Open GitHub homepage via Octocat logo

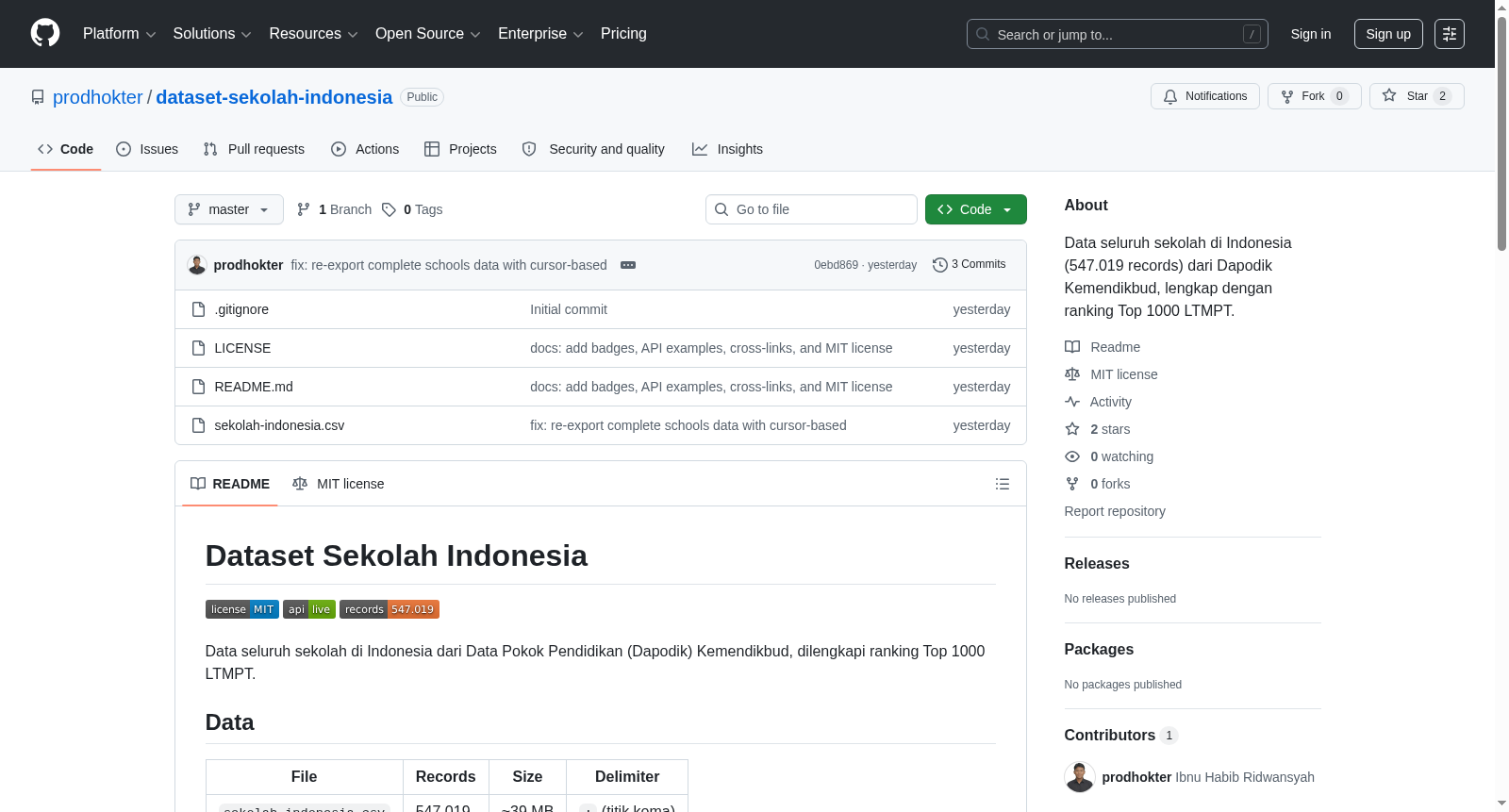(x=45, y=33)
